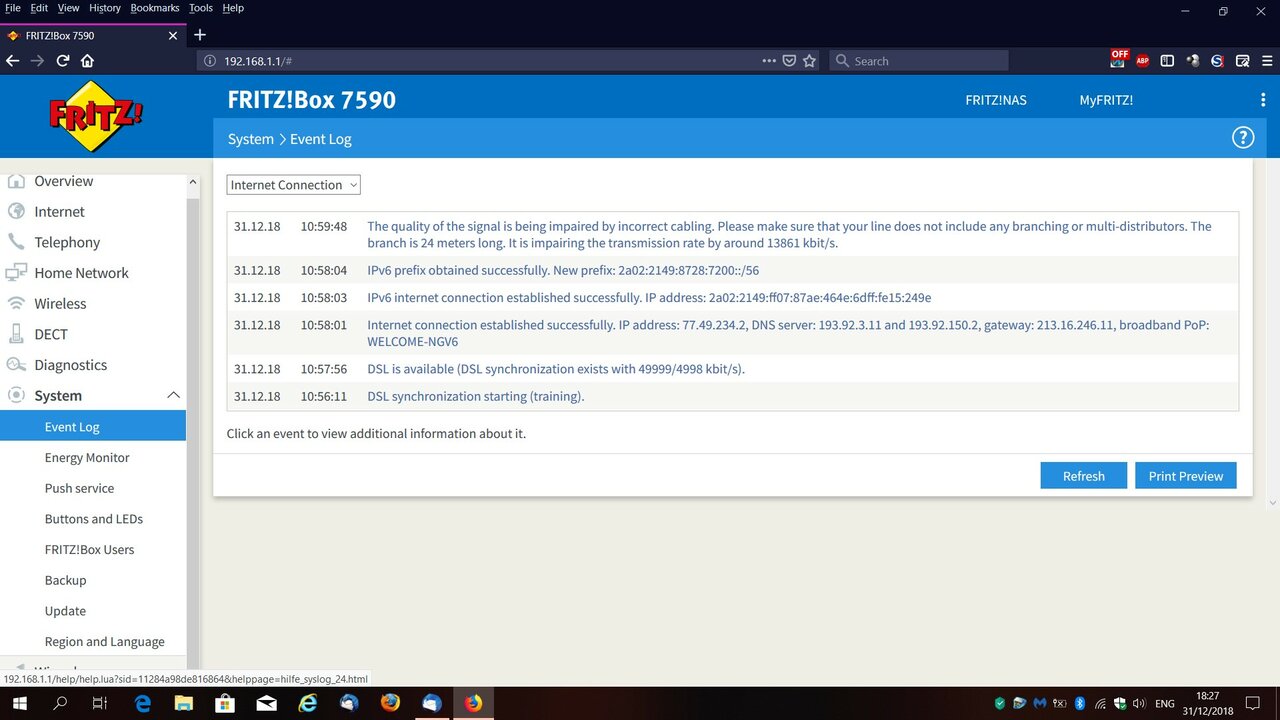Open page actions ellipsis in address bar
Screen dimensions: 1280x720
pyautogui.click(x=769, y=61)
